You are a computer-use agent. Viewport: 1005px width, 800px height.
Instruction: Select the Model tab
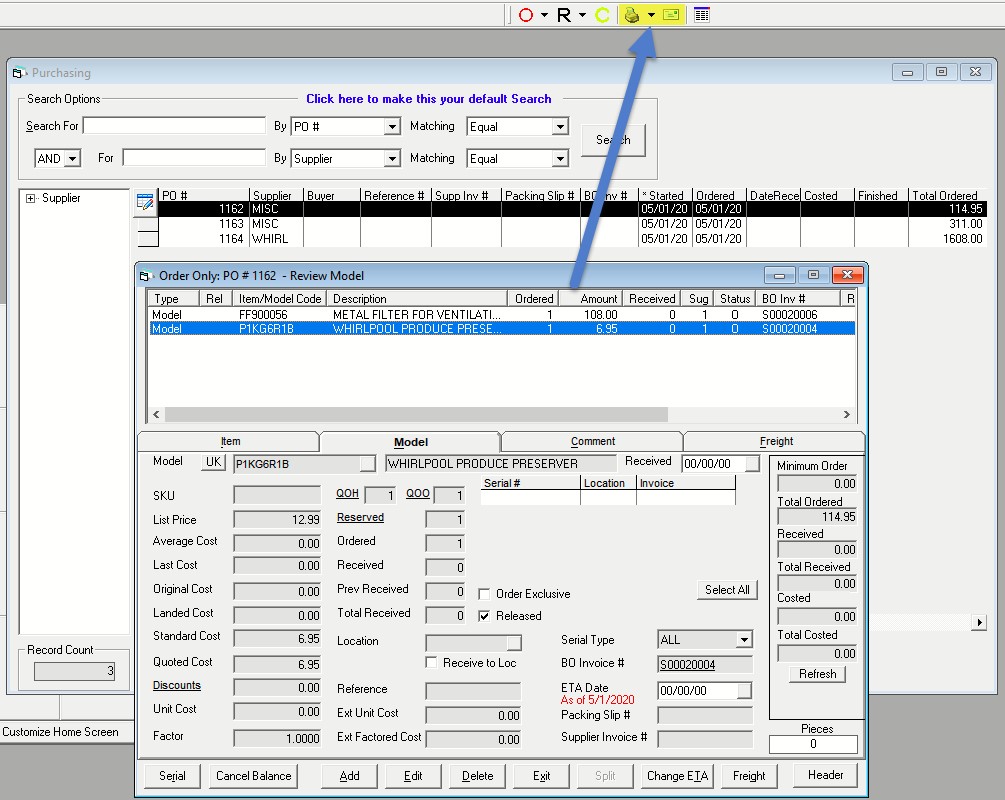[410, 442]
